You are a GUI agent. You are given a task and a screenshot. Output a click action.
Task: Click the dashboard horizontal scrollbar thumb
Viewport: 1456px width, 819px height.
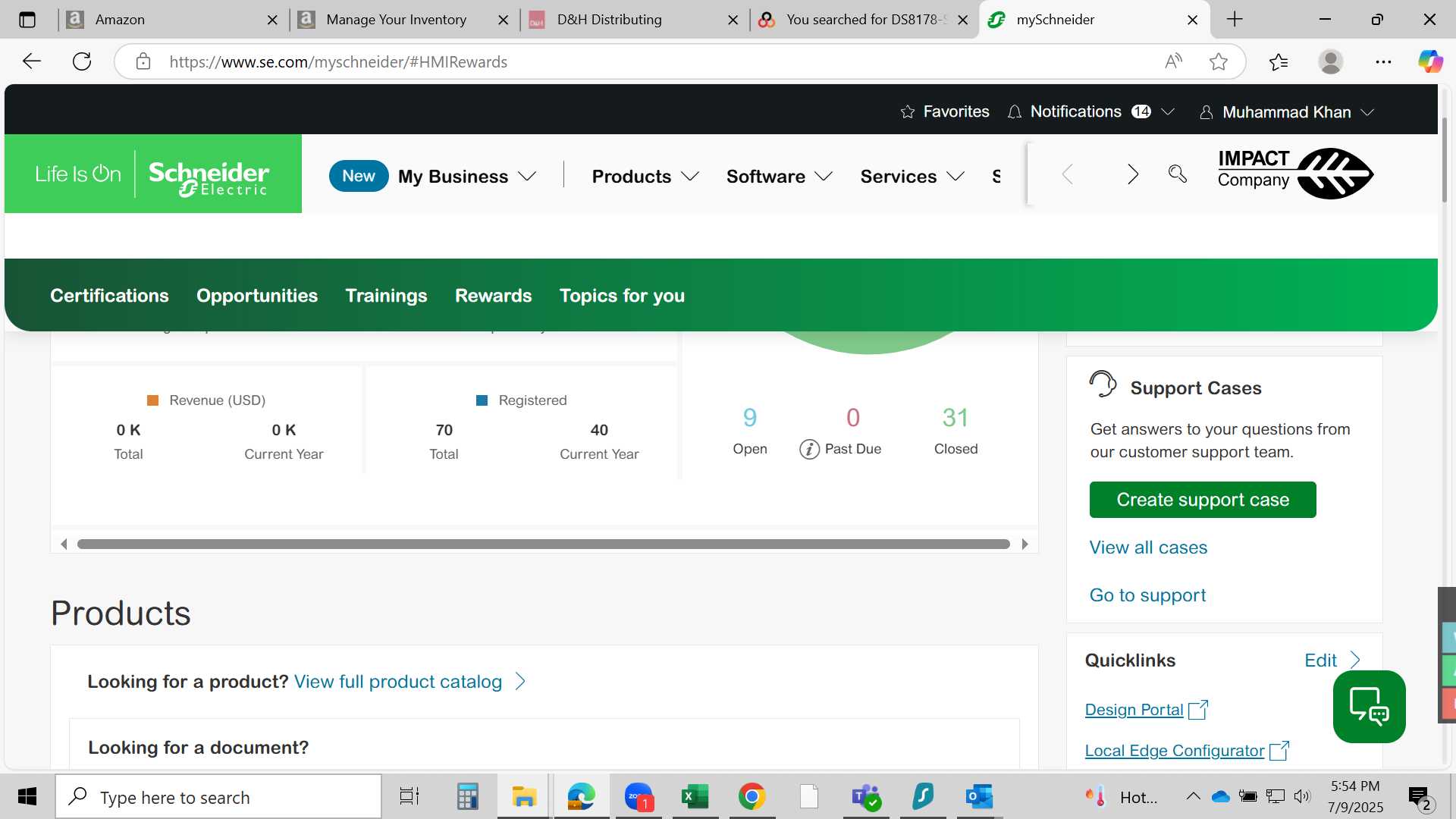[543, 544]
